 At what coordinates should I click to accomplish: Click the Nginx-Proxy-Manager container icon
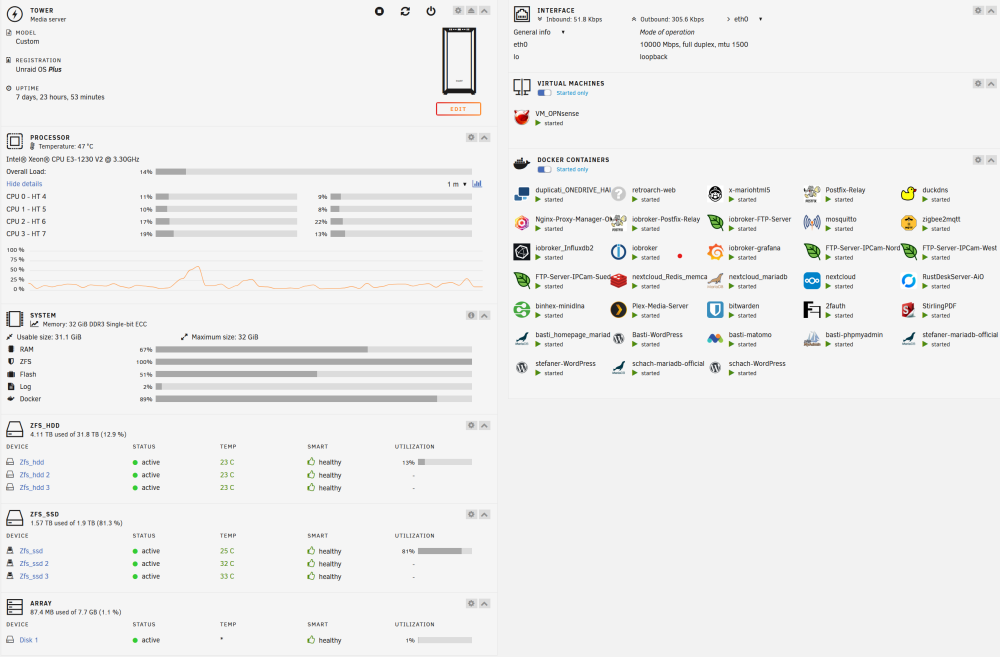(522, 223)
